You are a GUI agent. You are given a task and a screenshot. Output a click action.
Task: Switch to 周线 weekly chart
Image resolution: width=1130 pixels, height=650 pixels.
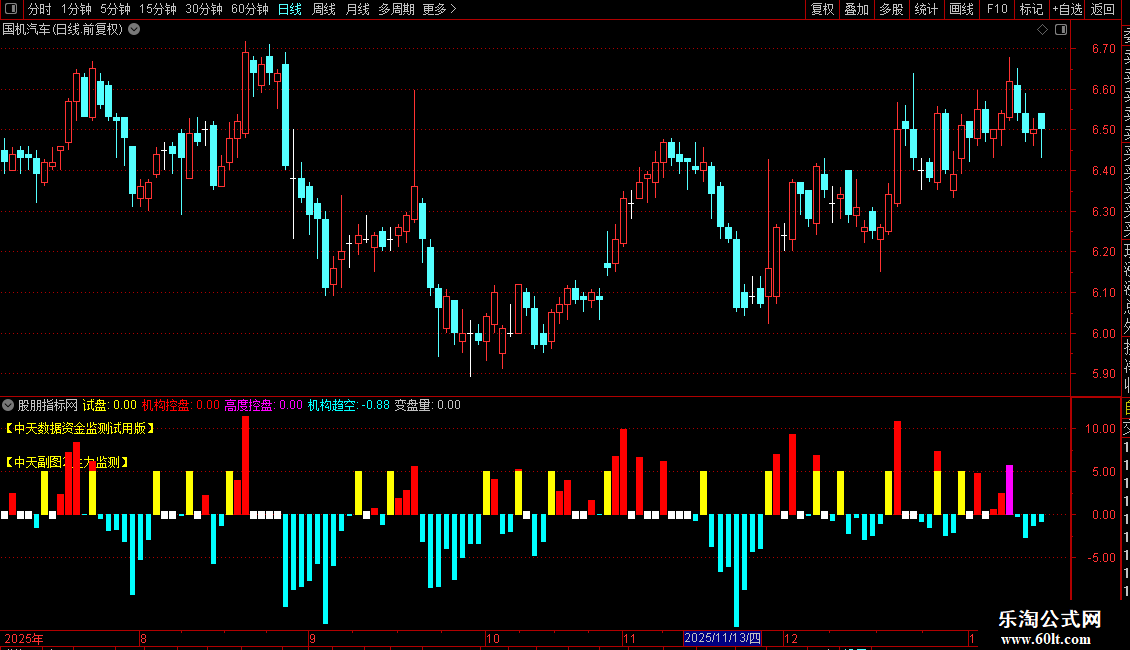point(324,9)
